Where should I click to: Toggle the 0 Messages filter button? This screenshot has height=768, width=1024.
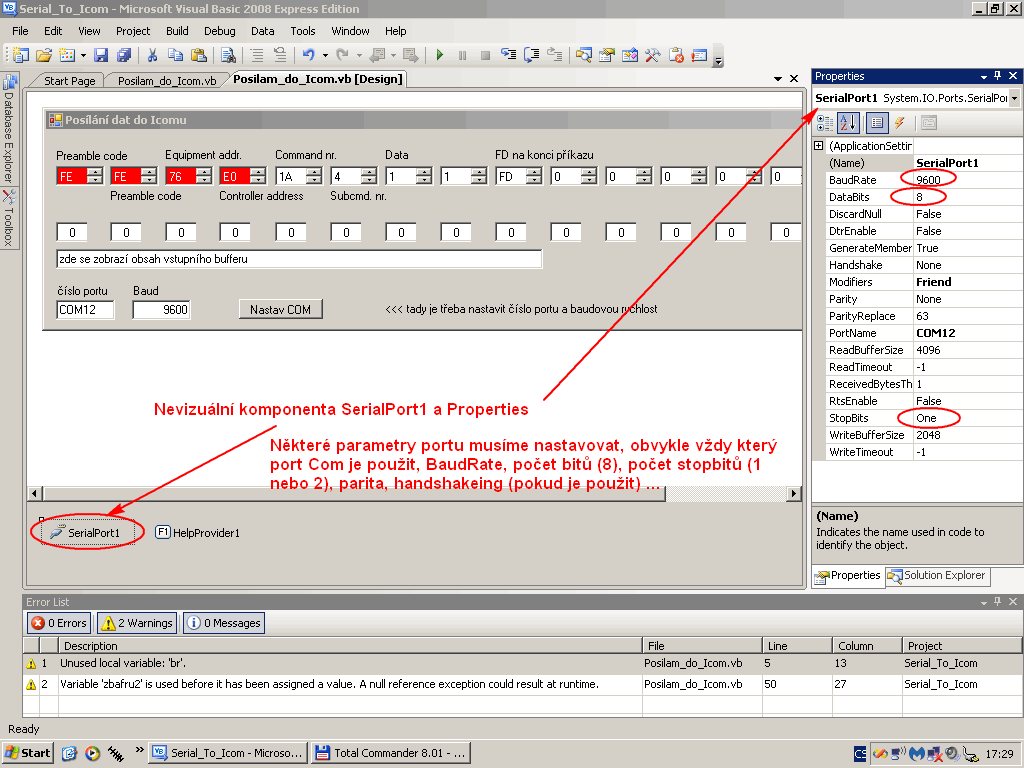pyautogui.click(x=223, y=623)
